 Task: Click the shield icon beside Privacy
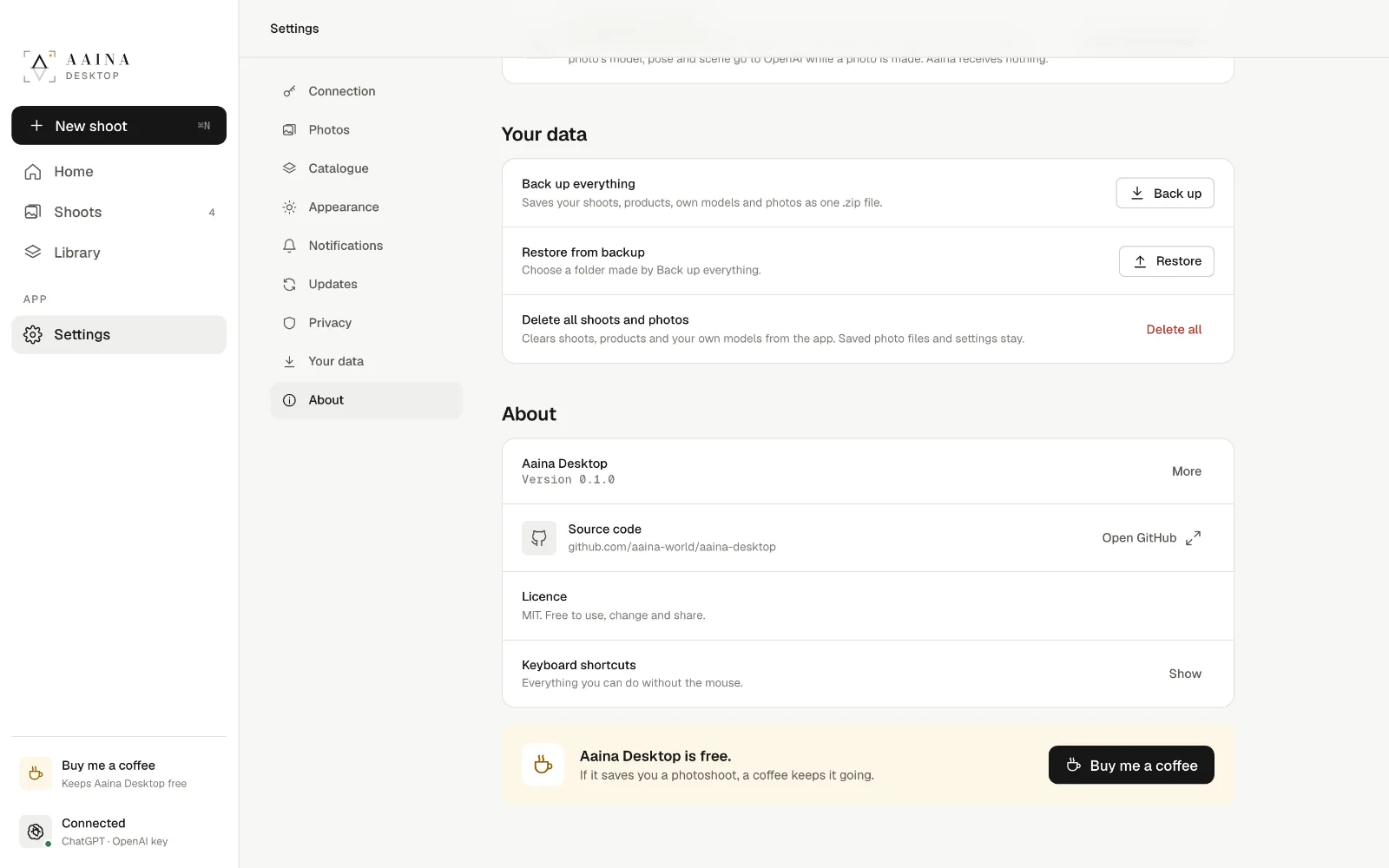[x=290, y=323]
